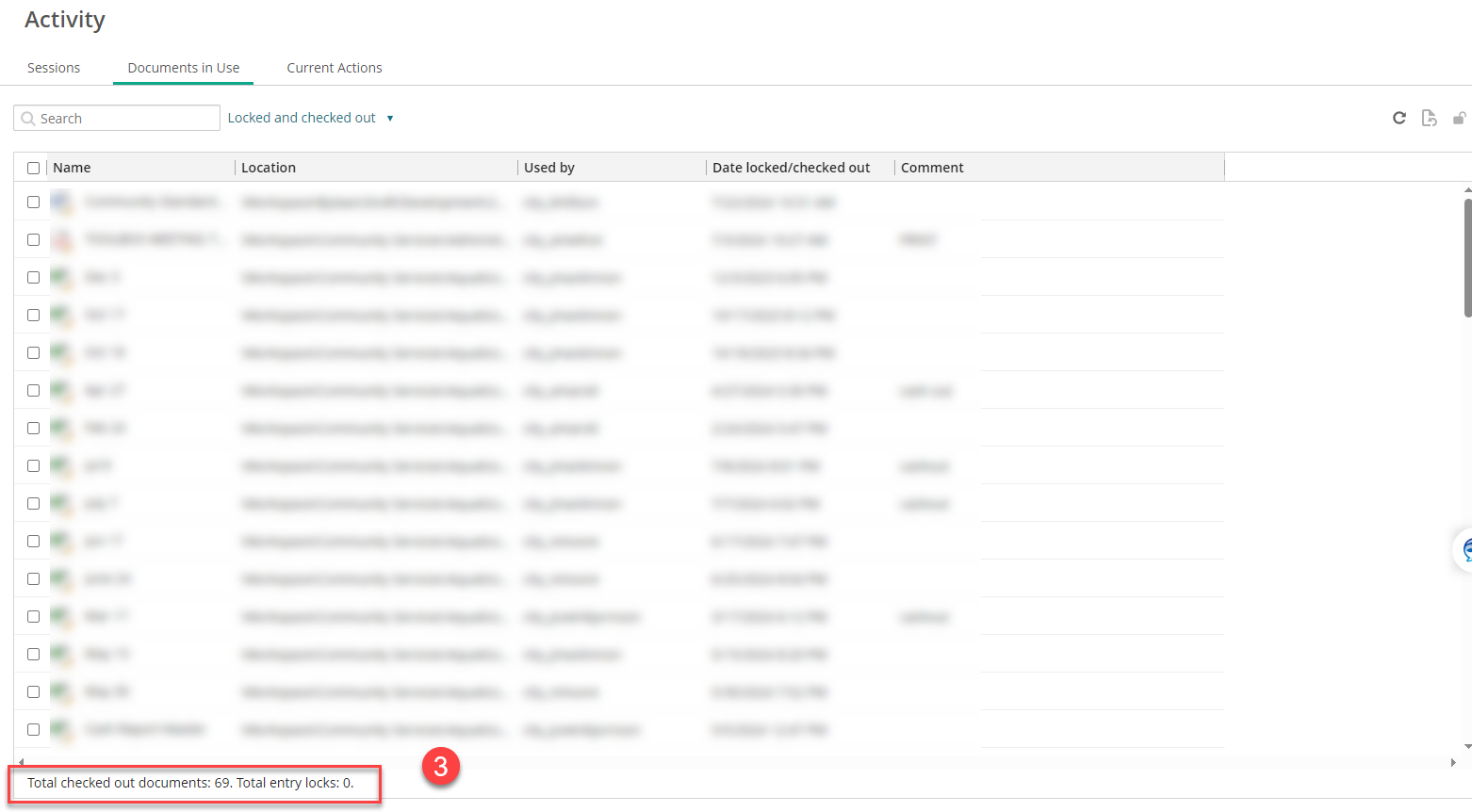Sort by Date locked/checked out column
The image size is (1472, 812).
point(791,168)
